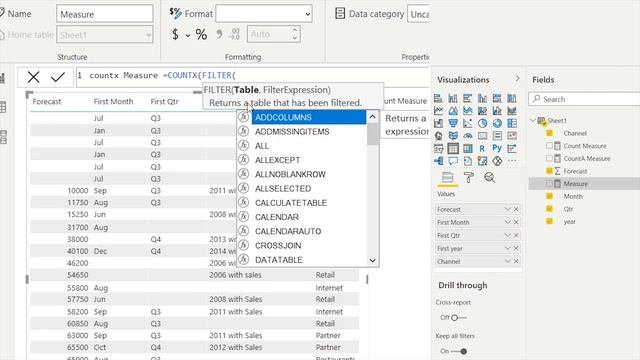Insert a treemap visual
This screenshot has width=640, height=360.
(512, 123)
